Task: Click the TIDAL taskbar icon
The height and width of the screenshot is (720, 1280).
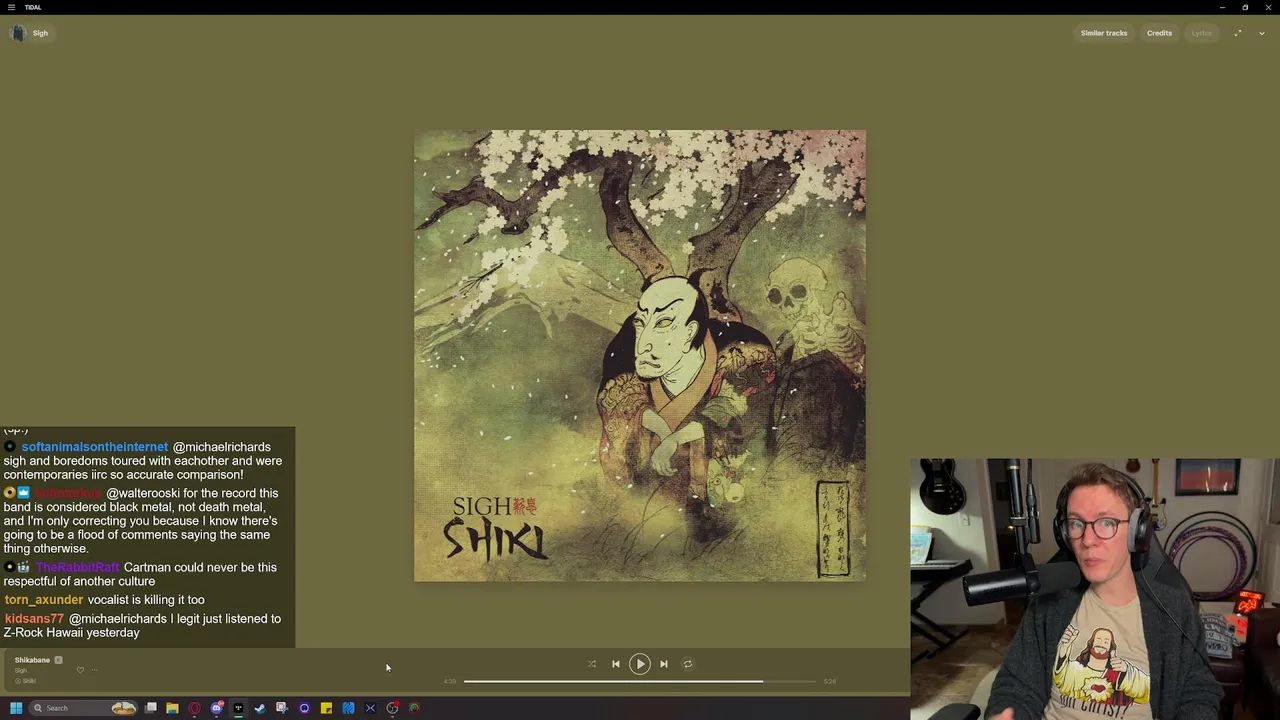Action: click(238, 708)
